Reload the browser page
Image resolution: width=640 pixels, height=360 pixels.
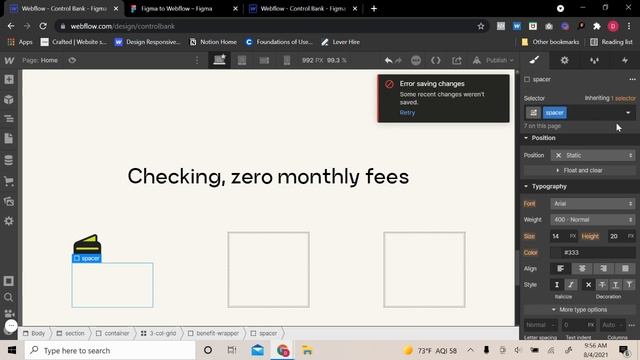pos(43,26)
